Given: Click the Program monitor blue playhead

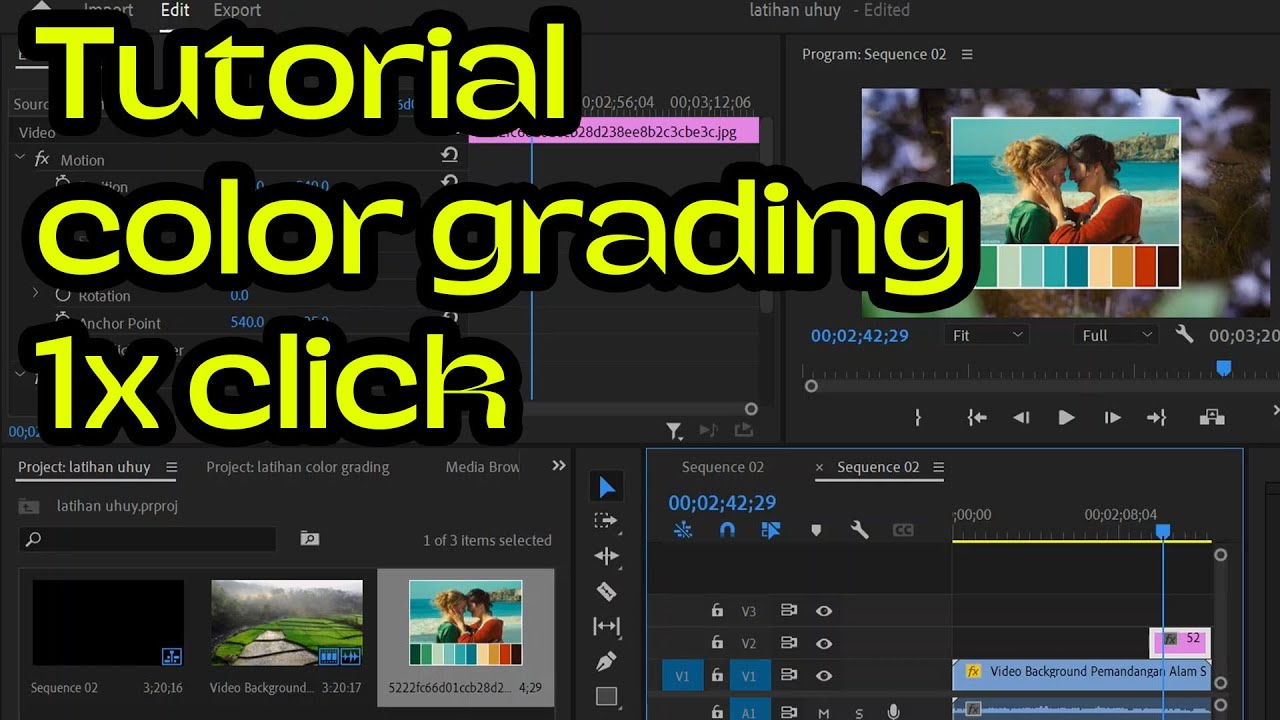Looking at the screenshot, I should click(1223, 369).
